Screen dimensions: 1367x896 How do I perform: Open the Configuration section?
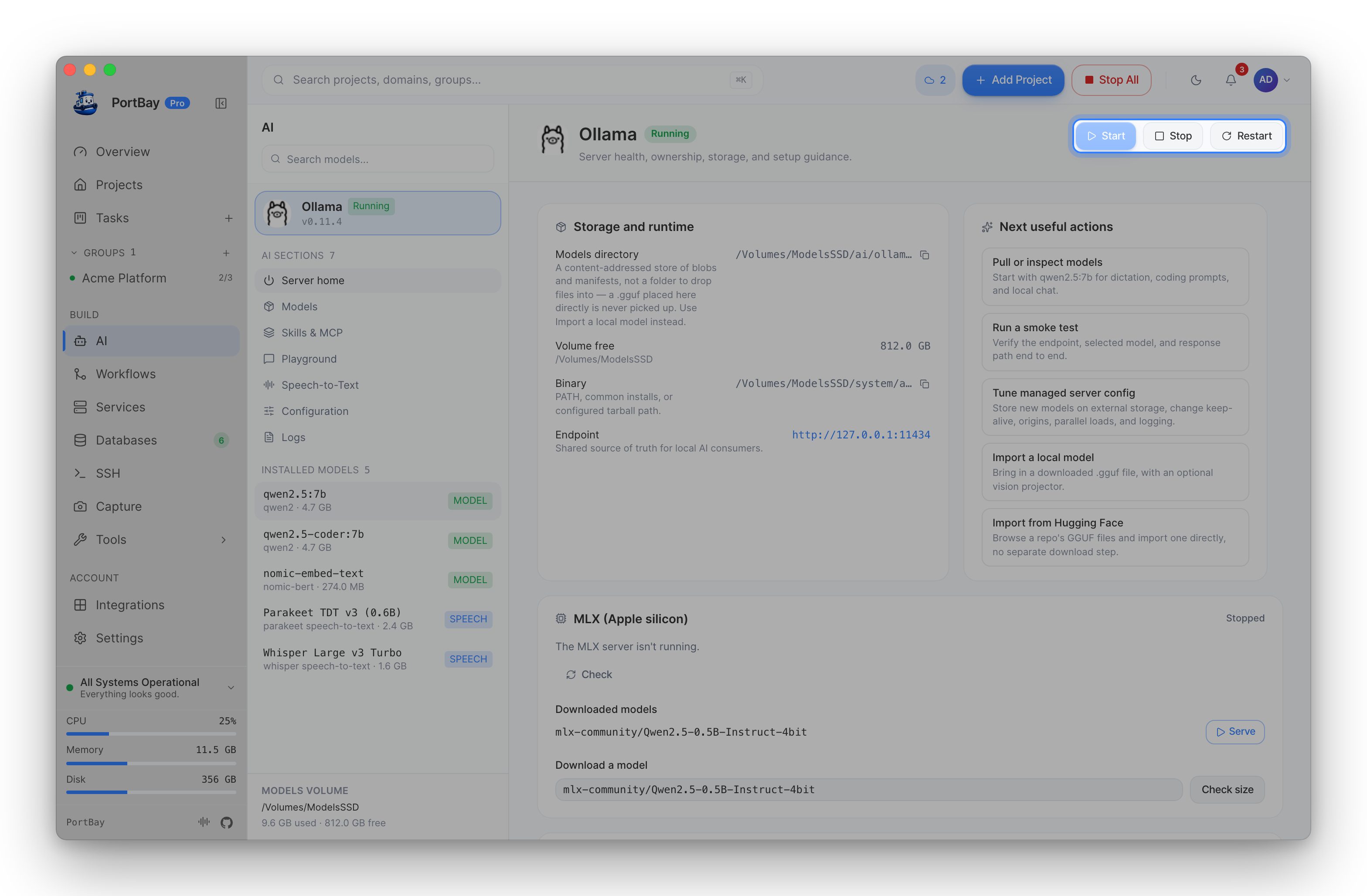[x=377, y=411]
